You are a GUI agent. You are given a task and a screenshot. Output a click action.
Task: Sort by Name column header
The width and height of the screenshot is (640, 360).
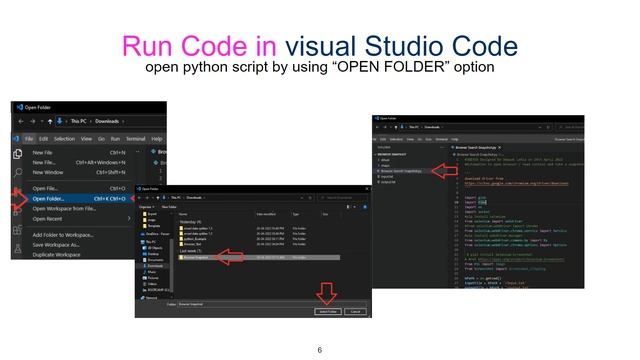tap(183, 214)
